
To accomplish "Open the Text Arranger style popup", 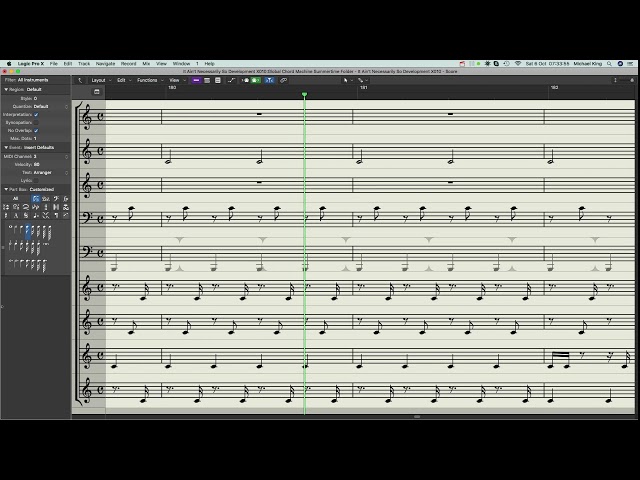I will click(x=51, y=173).
